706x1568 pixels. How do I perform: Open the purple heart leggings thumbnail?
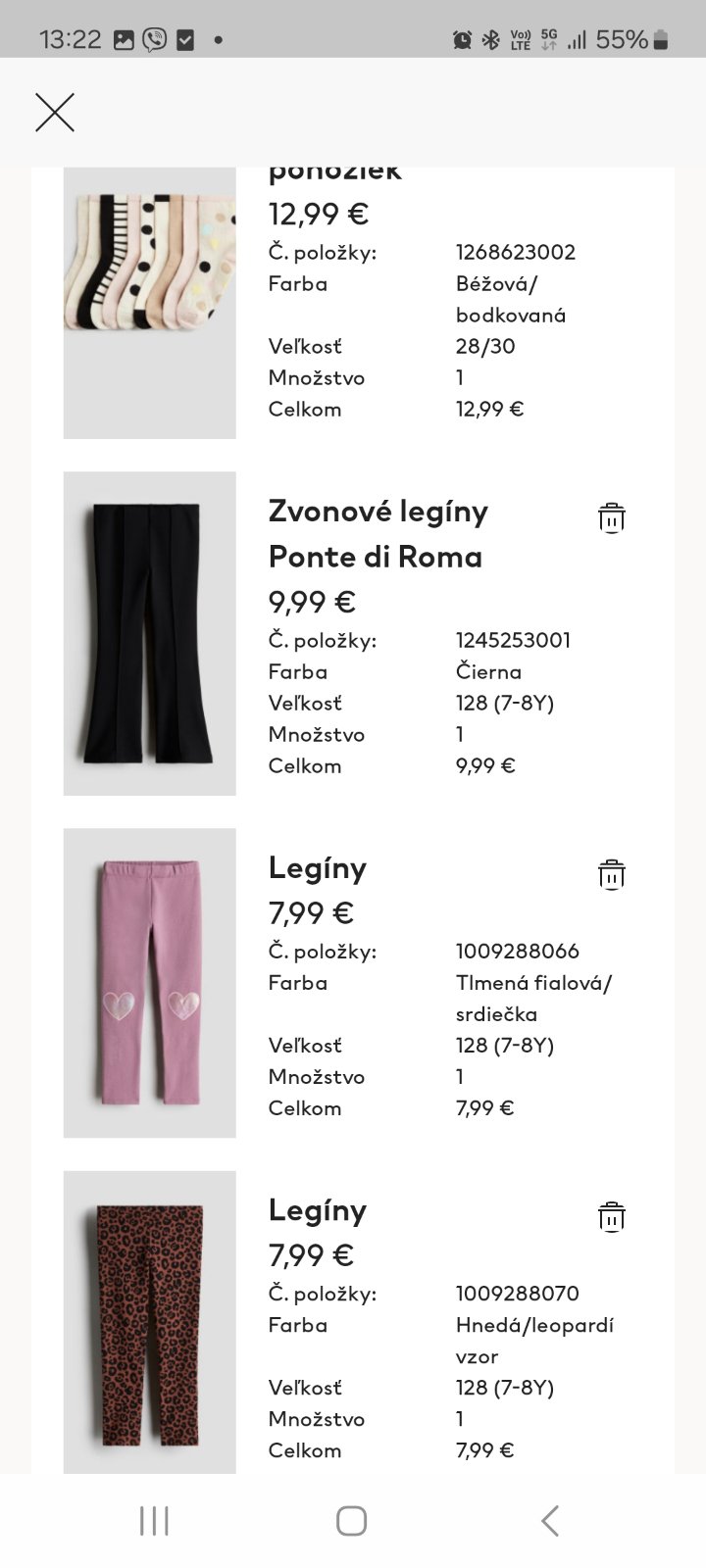coord(150,983)
